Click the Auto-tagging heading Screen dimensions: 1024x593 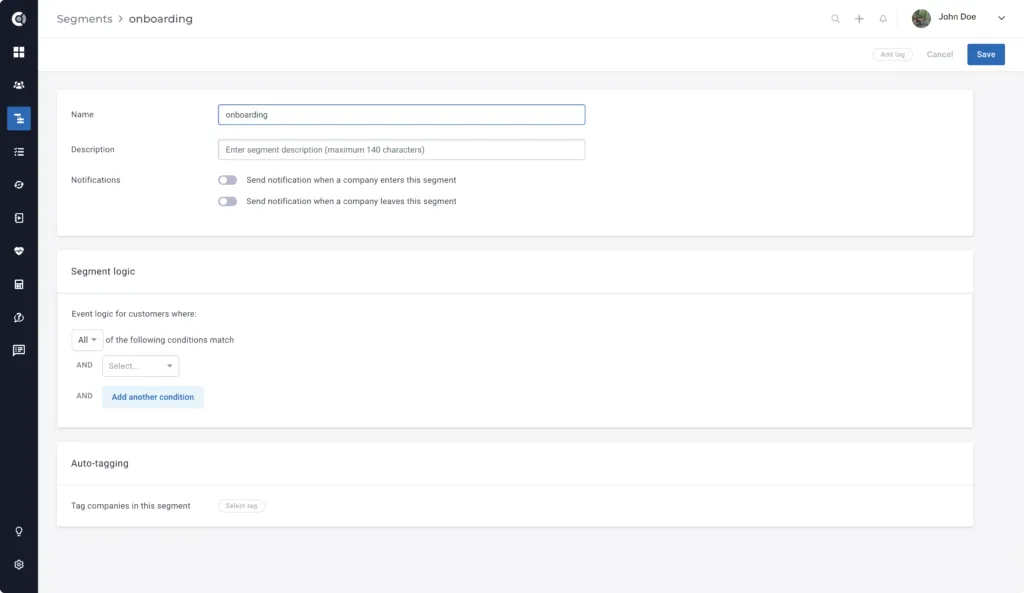click(100, 464)
